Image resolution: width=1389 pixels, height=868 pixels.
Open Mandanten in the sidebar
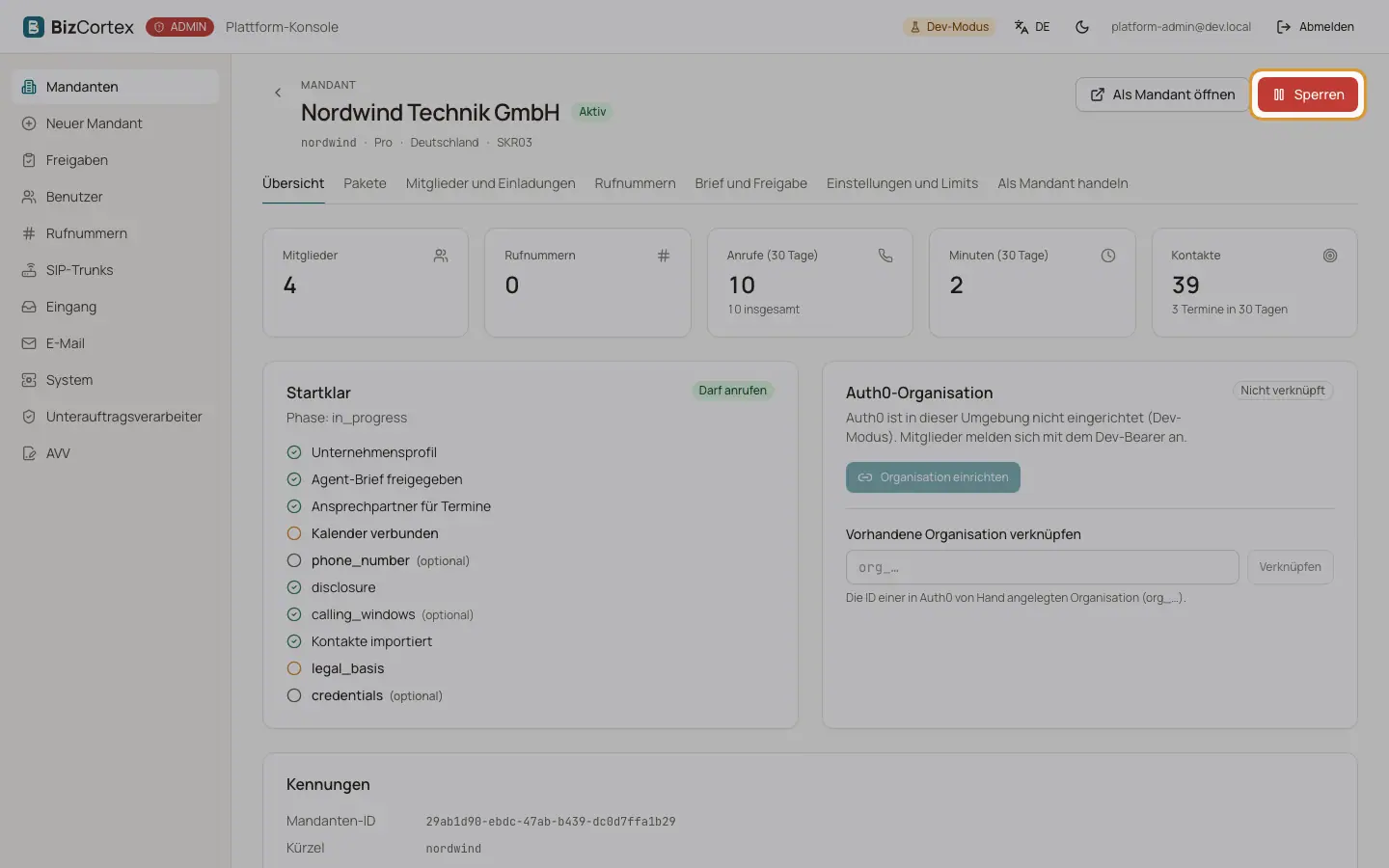[116, 87]
